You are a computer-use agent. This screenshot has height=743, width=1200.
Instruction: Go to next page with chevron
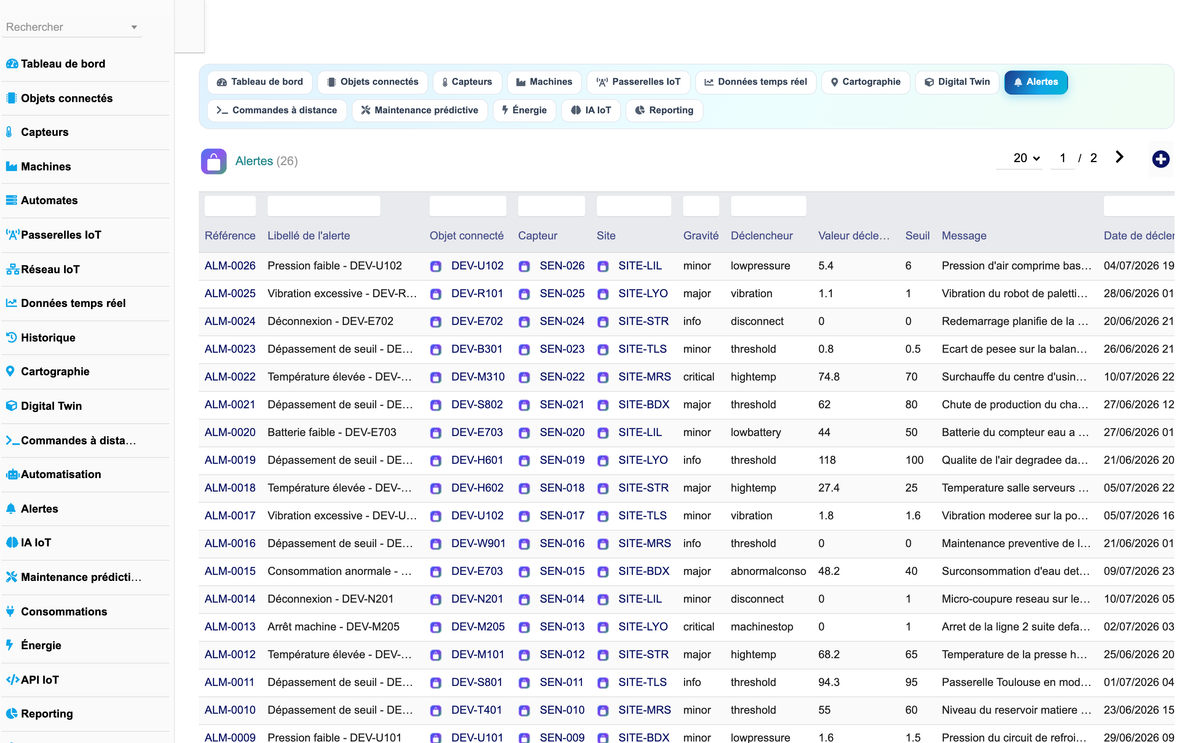pos(1119,157)
